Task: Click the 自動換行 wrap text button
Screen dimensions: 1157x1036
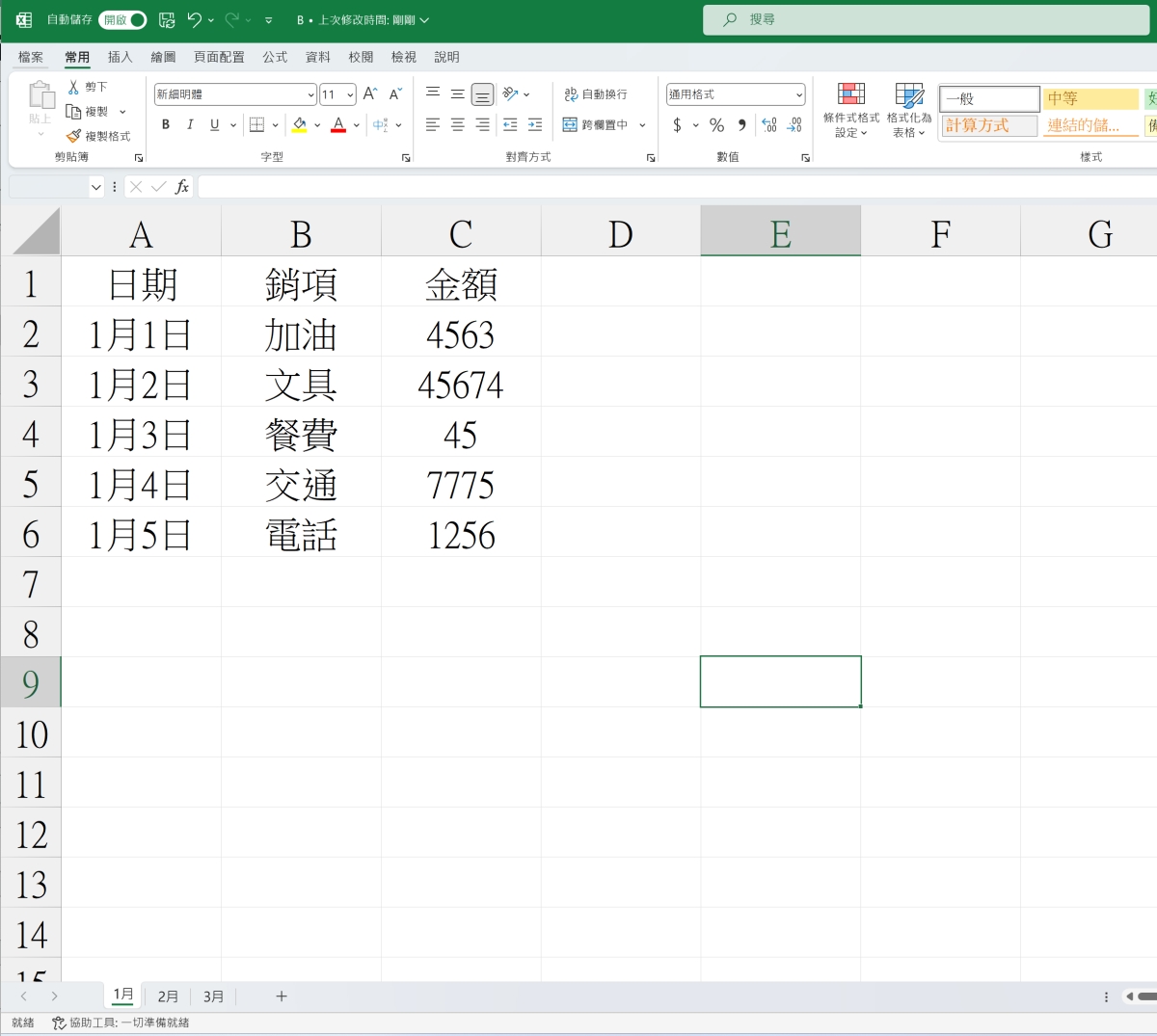Action: click(596, 94)
